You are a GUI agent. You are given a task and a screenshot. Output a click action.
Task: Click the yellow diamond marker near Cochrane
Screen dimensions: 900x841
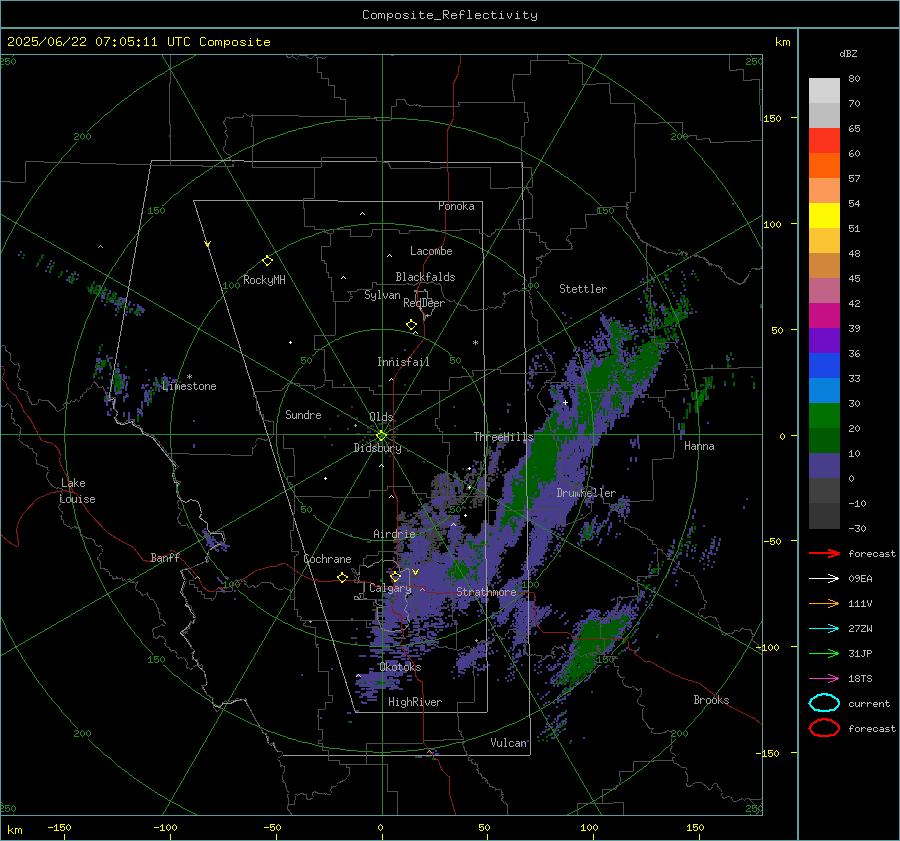pyautogui.click(x=342, y=578)
